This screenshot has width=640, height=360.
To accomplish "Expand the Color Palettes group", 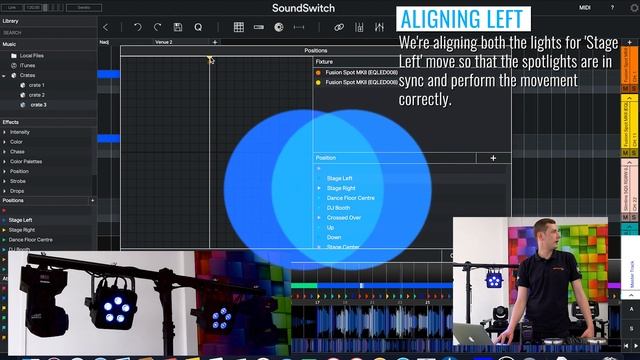I will click(x=4, y=162).
